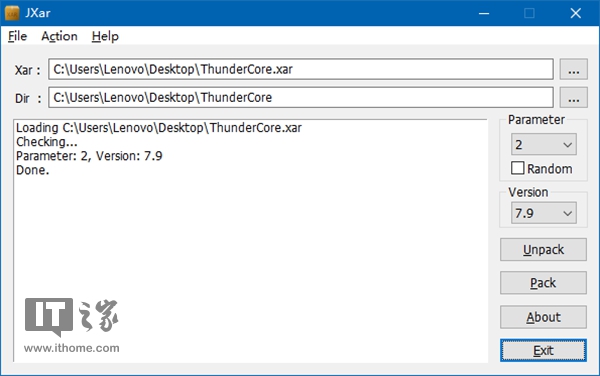
Task: Enable the Random checkbox
Action: (x=518, y=168)
